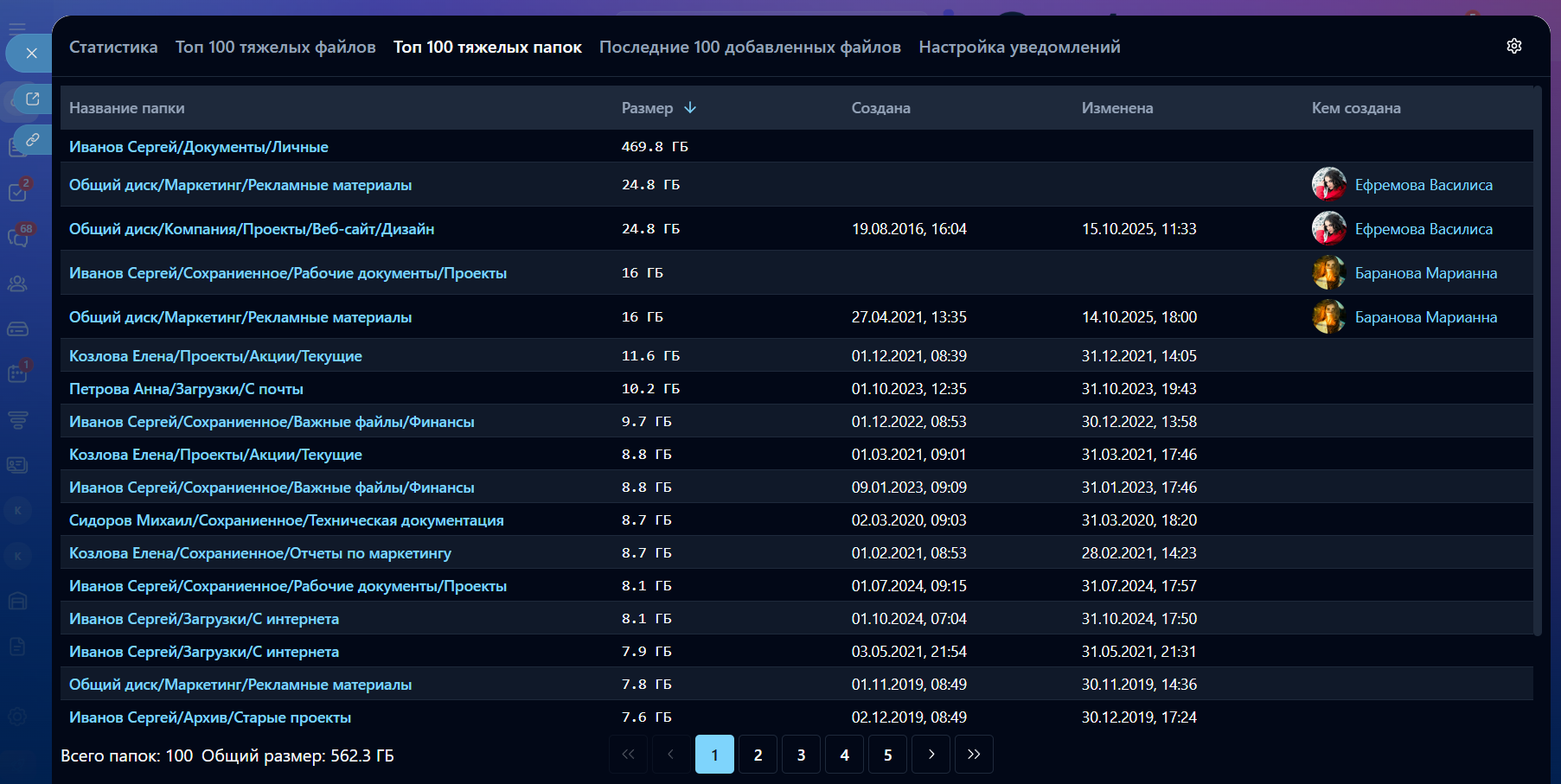Open the people group icon in sidebar

pos(18,284)
